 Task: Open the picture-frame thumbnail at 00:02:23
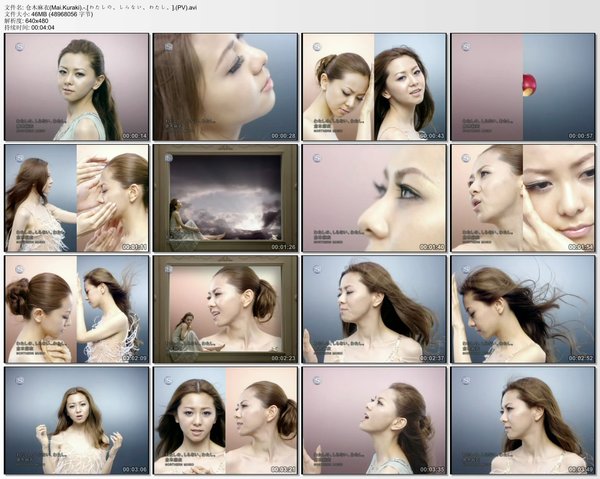(225, 309)
